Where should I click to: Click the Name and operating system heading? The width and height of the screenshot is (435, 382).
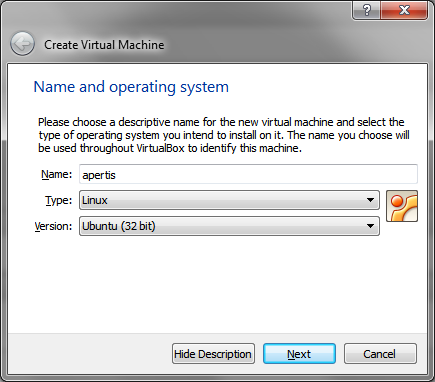[x=131, y=87]
